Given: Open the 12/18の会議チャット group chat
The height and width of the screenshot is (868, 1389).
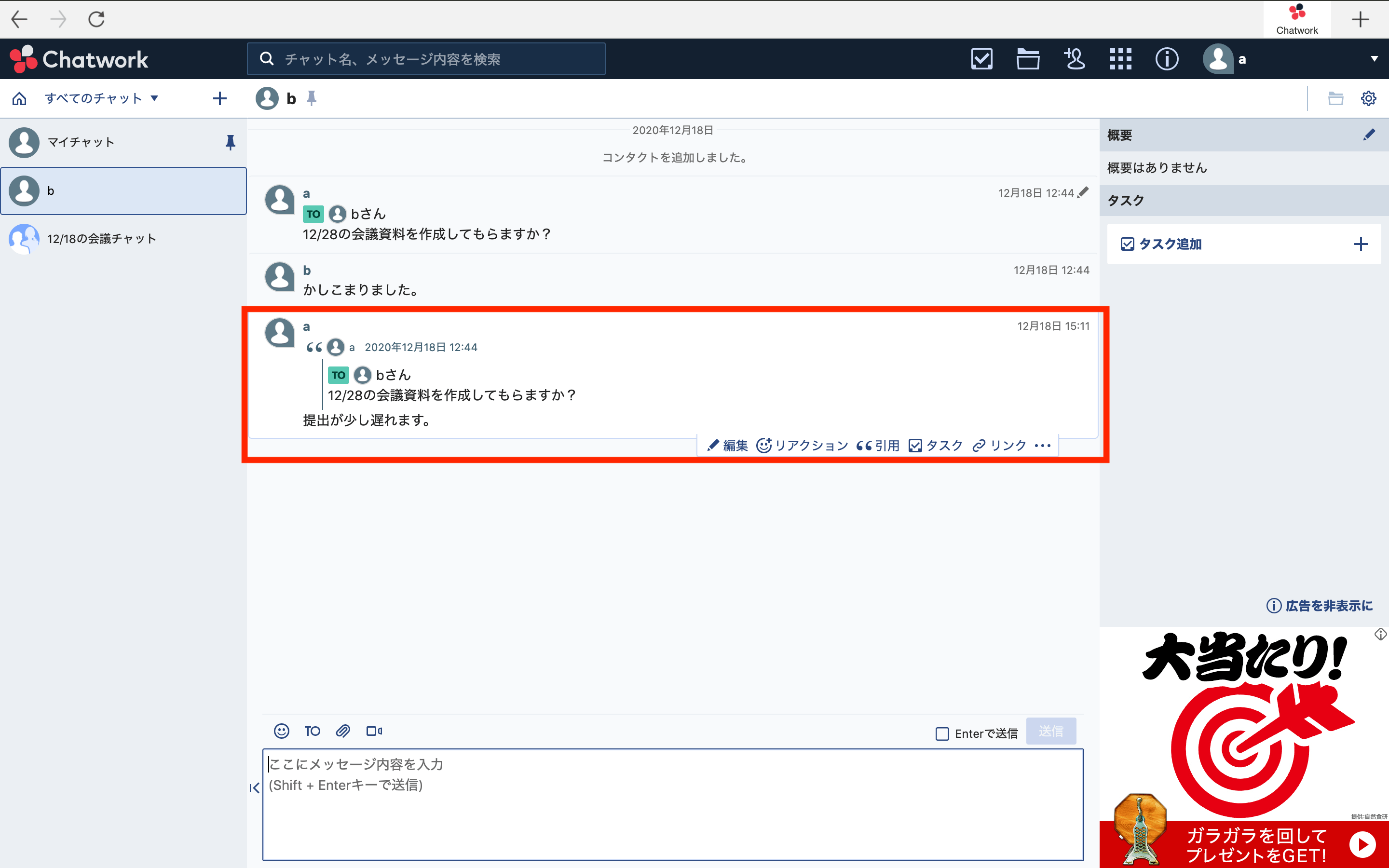Looking at the screenshot, I should pos(123,239).
